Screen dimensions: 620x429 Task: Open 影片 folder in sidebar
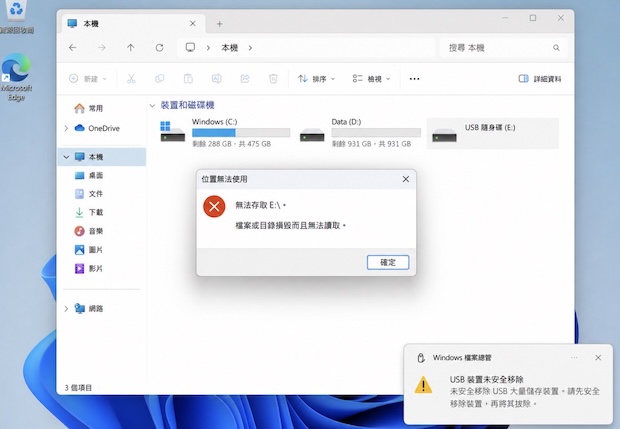[x=89, y=268]
